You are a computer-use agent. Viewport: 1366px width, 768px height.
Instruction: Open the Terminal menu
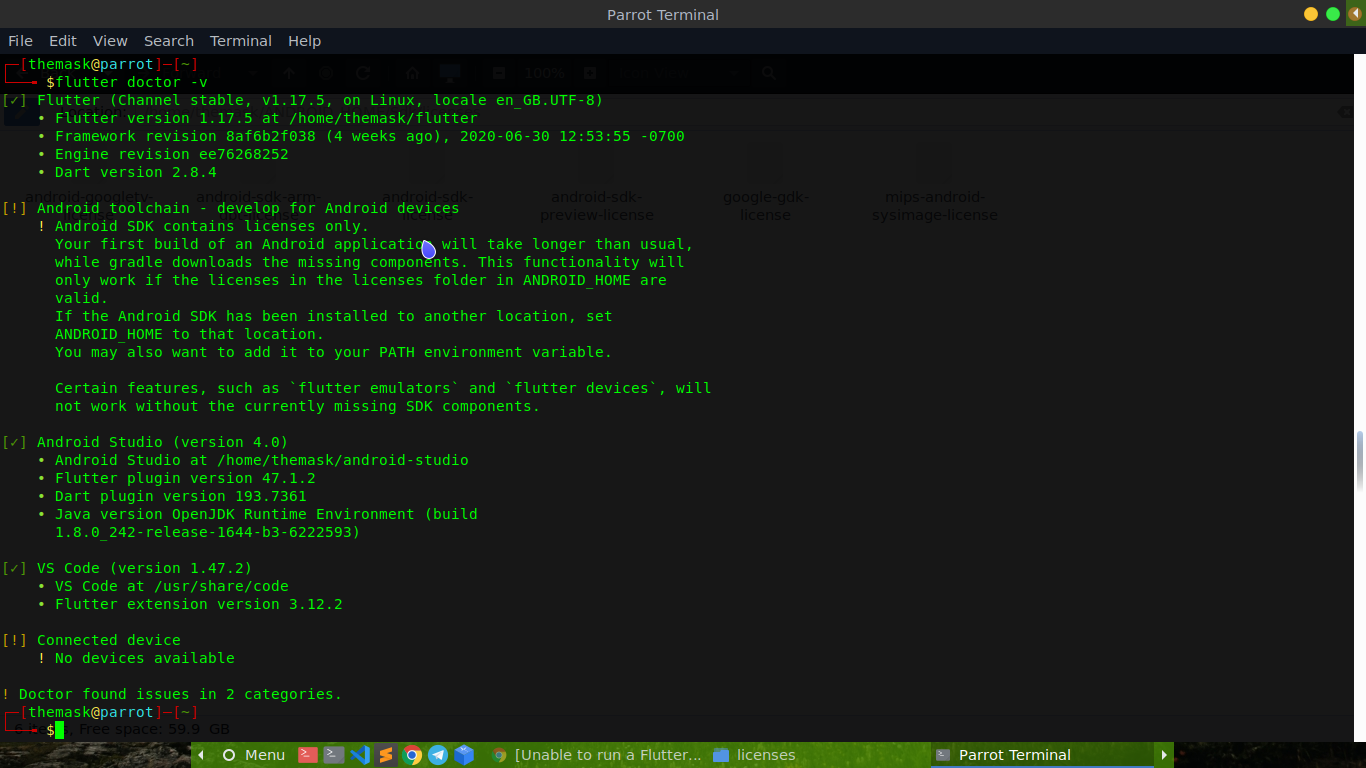[241, 41]
